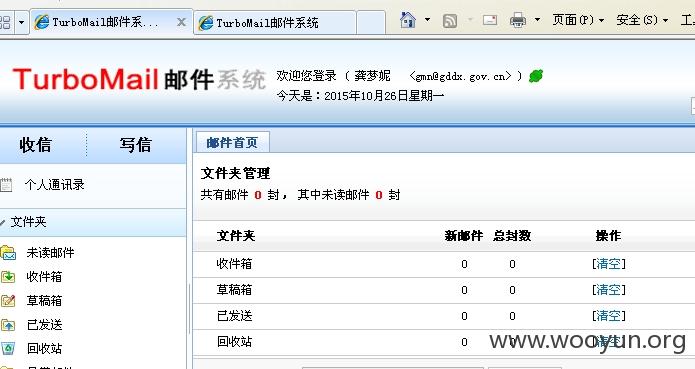Open the 安全(S) menu
This screenshot has width=695, height=369.
pyautogui.click(x=642, y=20)
